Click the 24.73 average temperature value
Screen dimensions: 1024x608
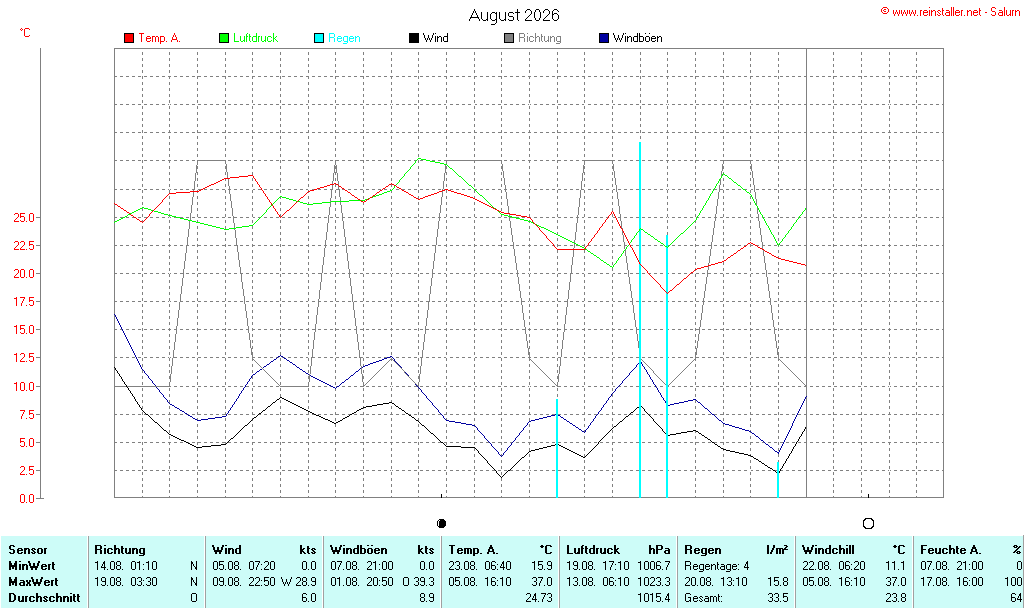coord(539,598)
